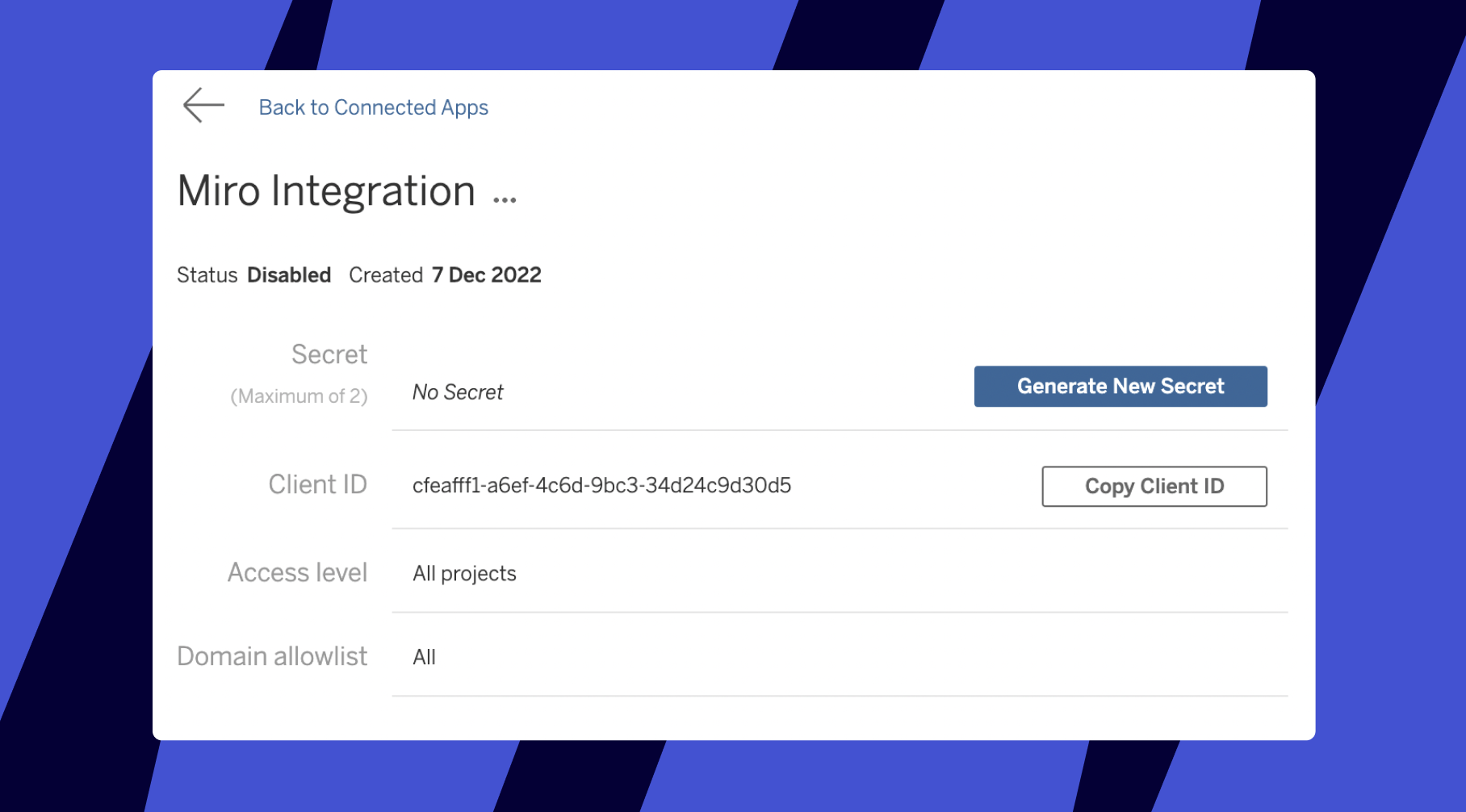Click the Access level field label

(x=297, y=572)
